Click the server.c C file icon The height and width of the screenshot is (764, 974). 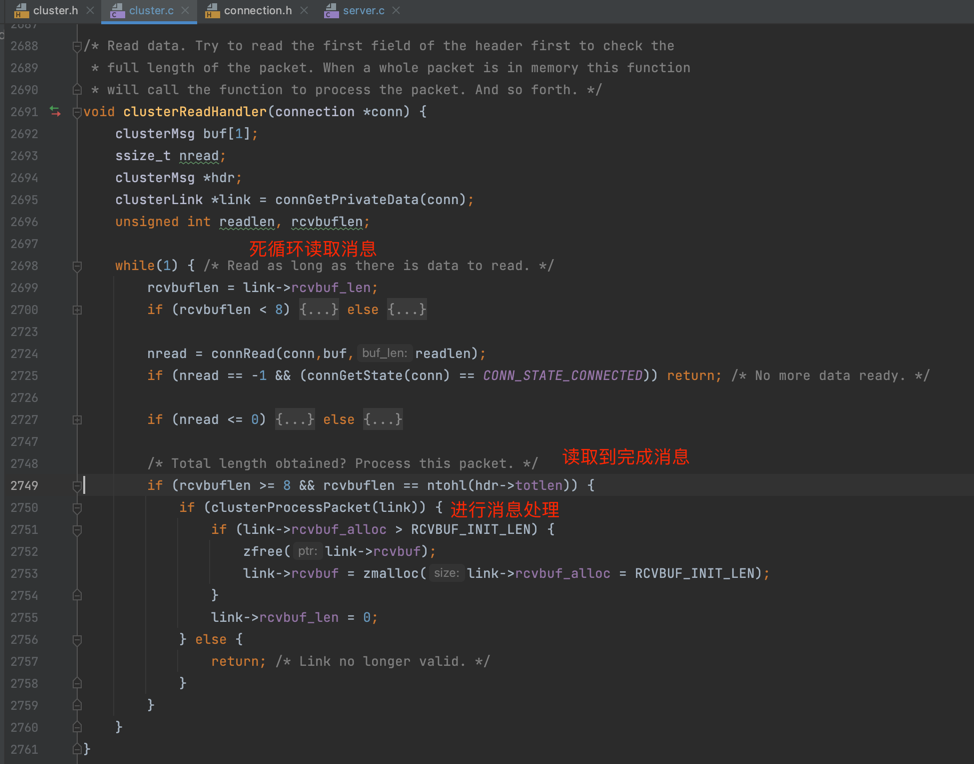(x=331, y=11)
